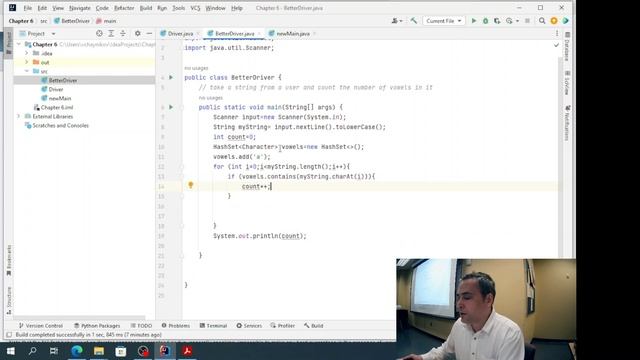The width and height of the screenshot is (640, 360).
Task: Open the Current File run configuration dropdown
Action: (443, 20)
